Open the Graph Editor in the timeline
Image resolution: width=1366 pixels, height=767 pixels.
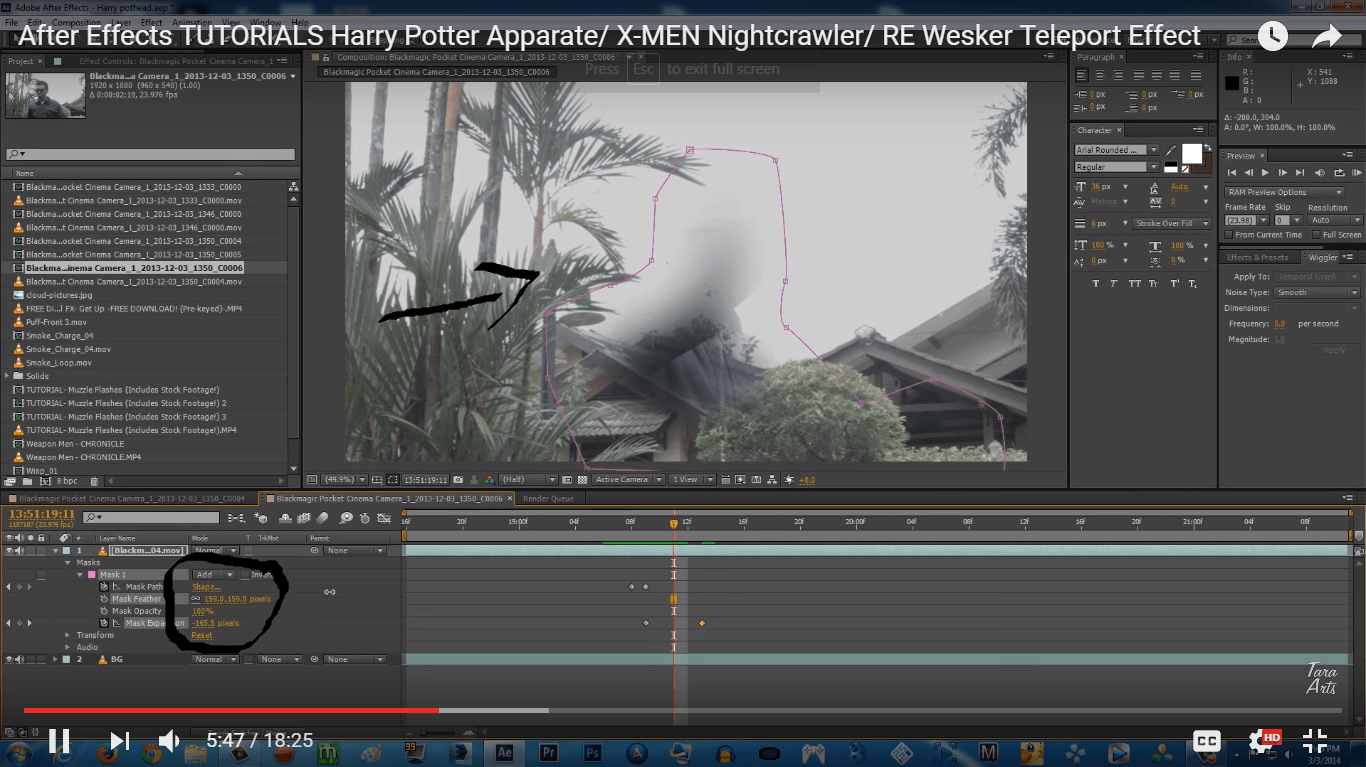click(x=385, y=517)
